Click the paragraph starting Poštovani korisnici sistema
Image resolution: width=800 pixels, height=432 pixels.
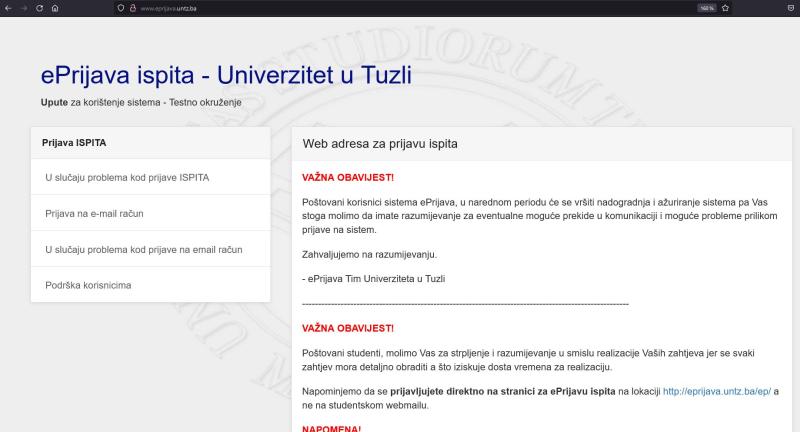click(540, 216)
